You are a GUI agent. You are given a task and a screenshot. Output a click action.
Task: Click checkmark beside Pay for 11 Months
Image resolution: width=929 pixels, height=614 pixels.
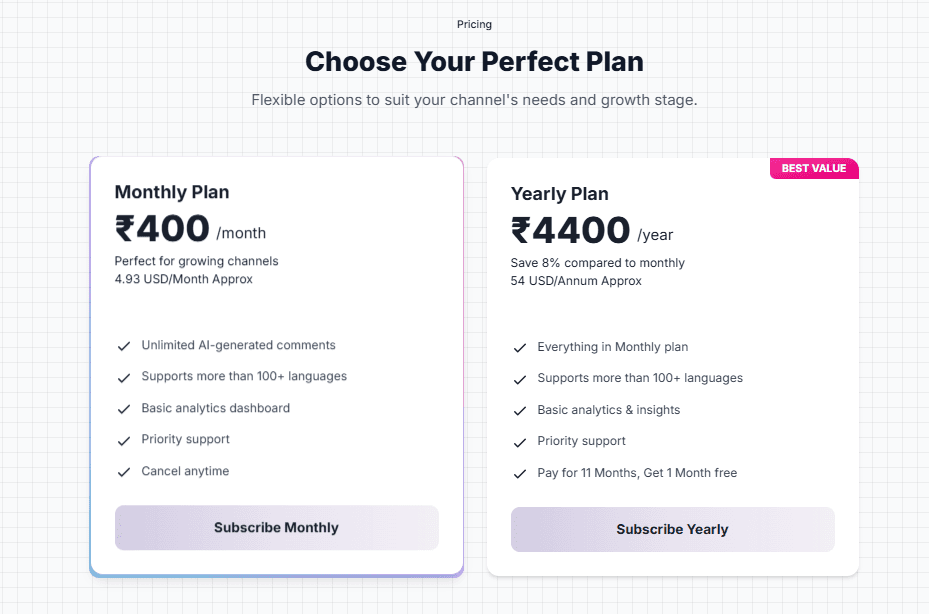coord(520,474)
